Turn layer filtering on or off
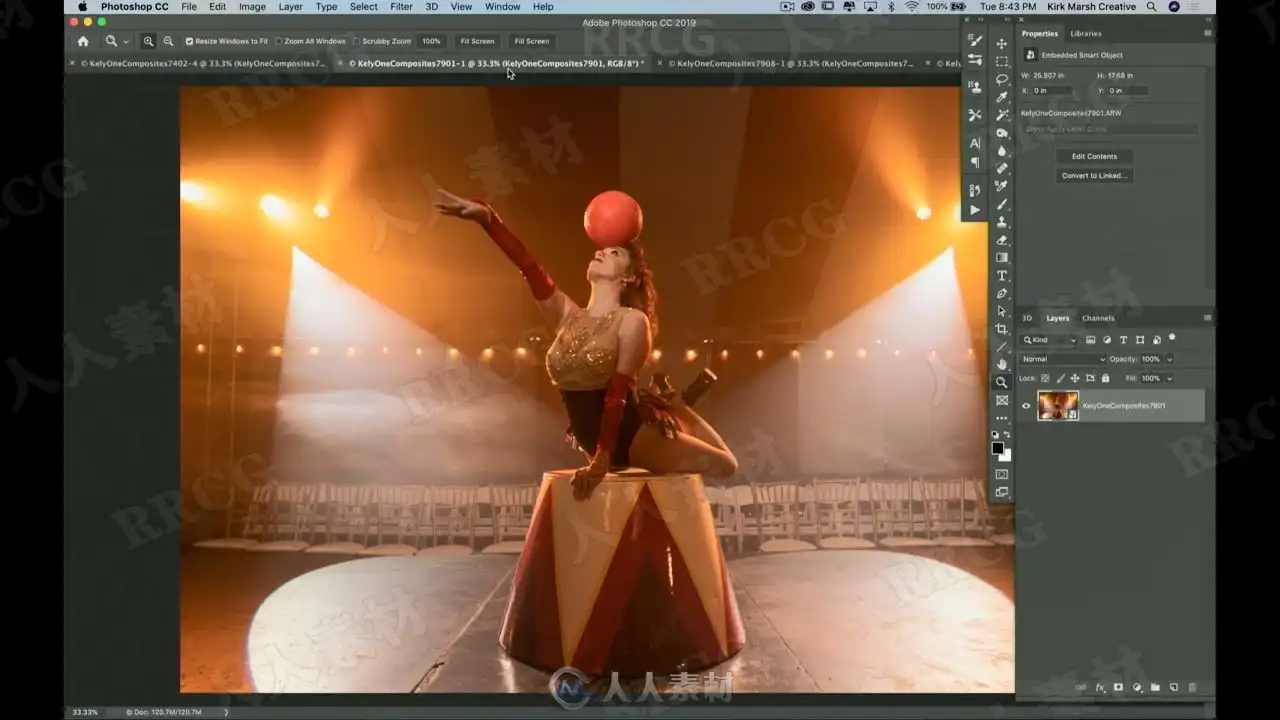Viewport: 1280px width, 720px height. pos(1172,338)
